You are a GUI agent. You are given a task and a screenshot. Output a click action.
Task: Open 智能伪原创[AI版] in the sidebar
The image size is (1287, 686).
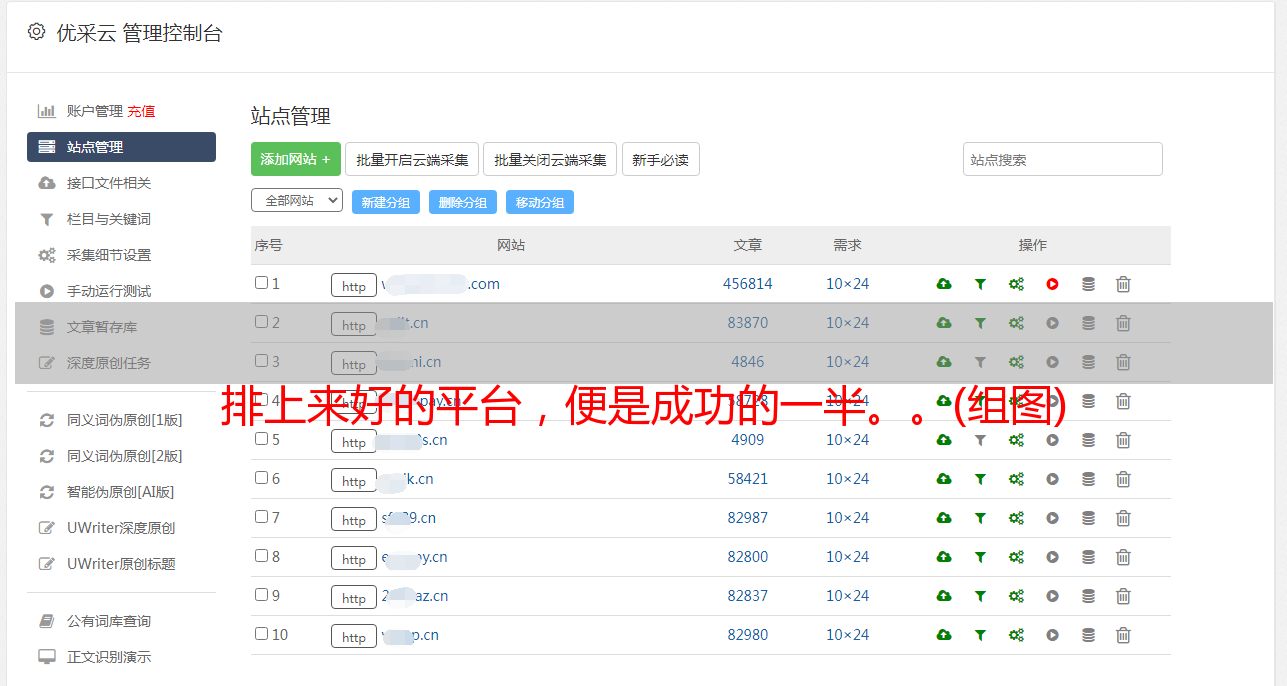coord(121,492)
